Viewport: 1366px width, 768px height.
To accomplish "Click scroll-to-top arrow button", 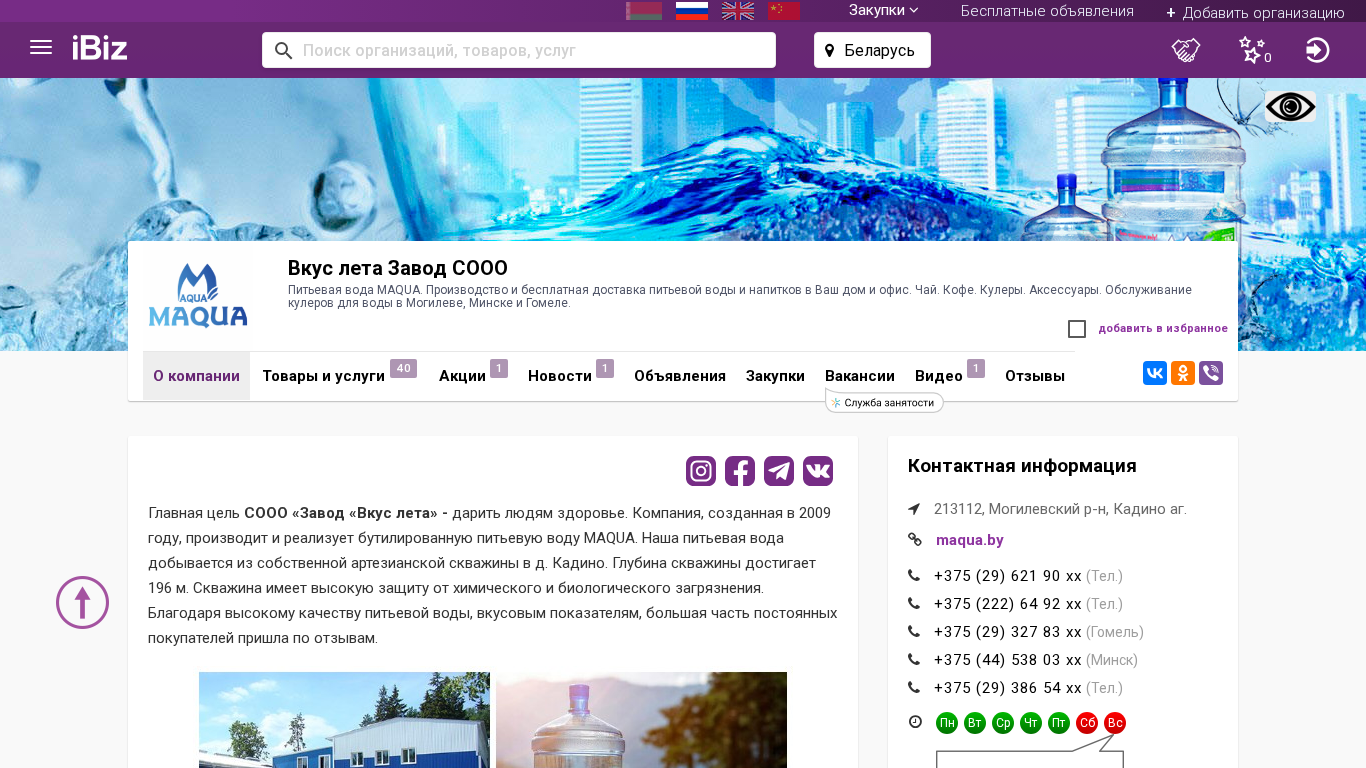I will [82, 602].
